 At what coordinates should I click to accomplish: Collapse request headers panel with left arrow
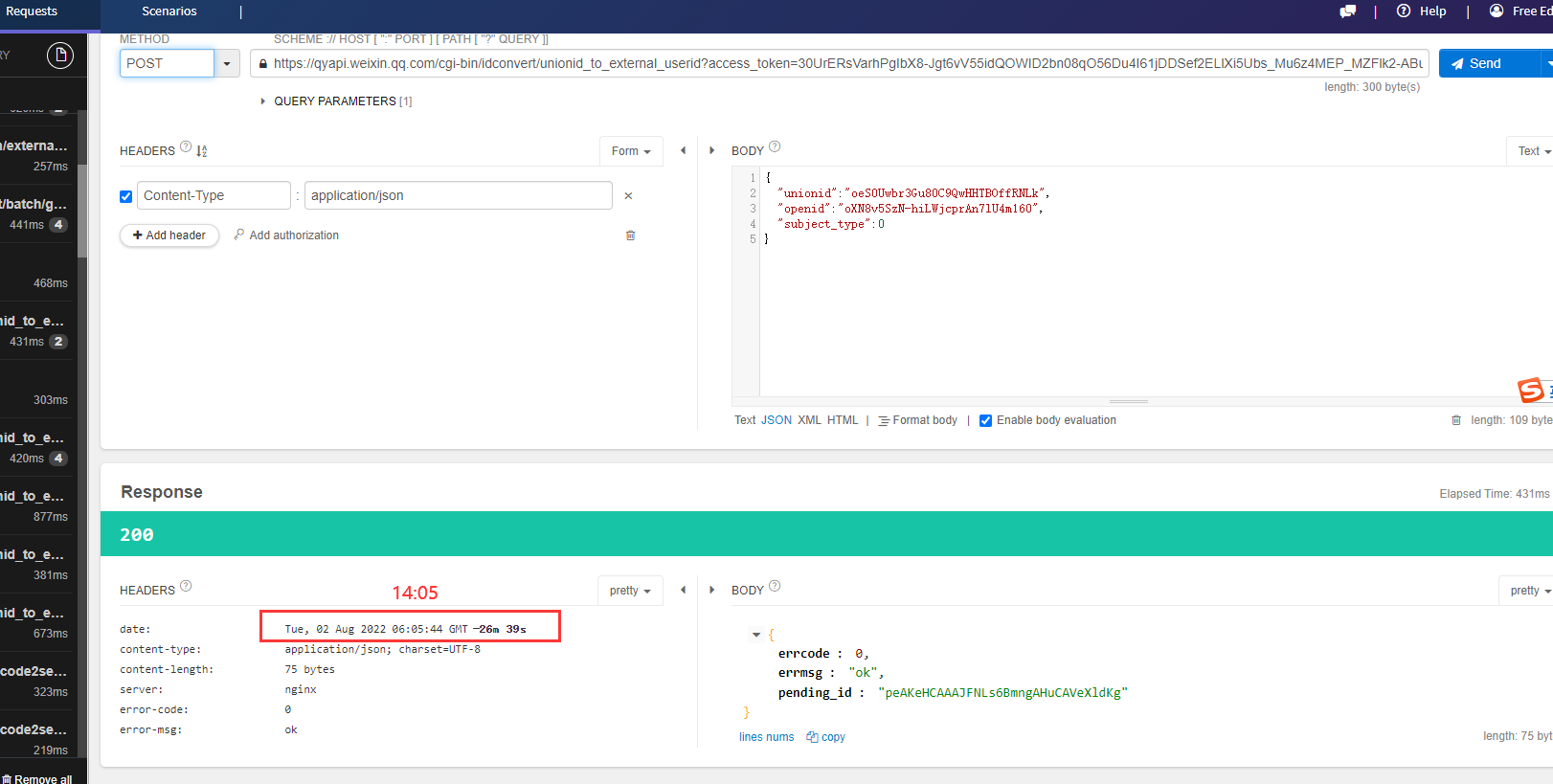(683, 150)
